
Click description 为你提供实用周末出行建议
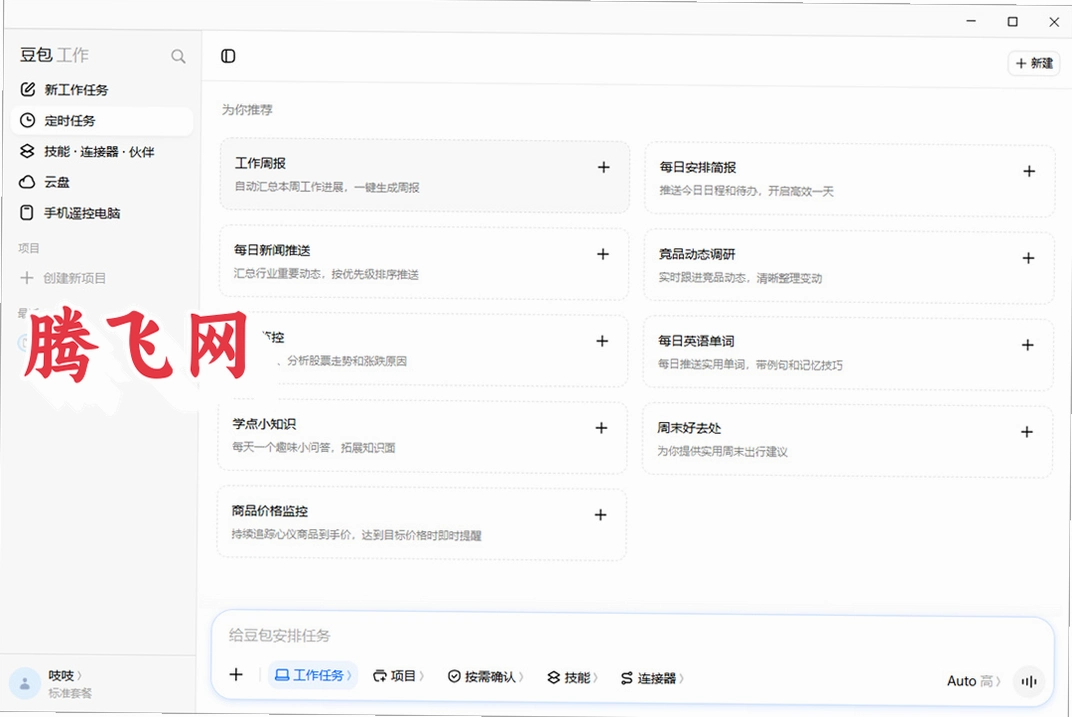coord(722,452)
